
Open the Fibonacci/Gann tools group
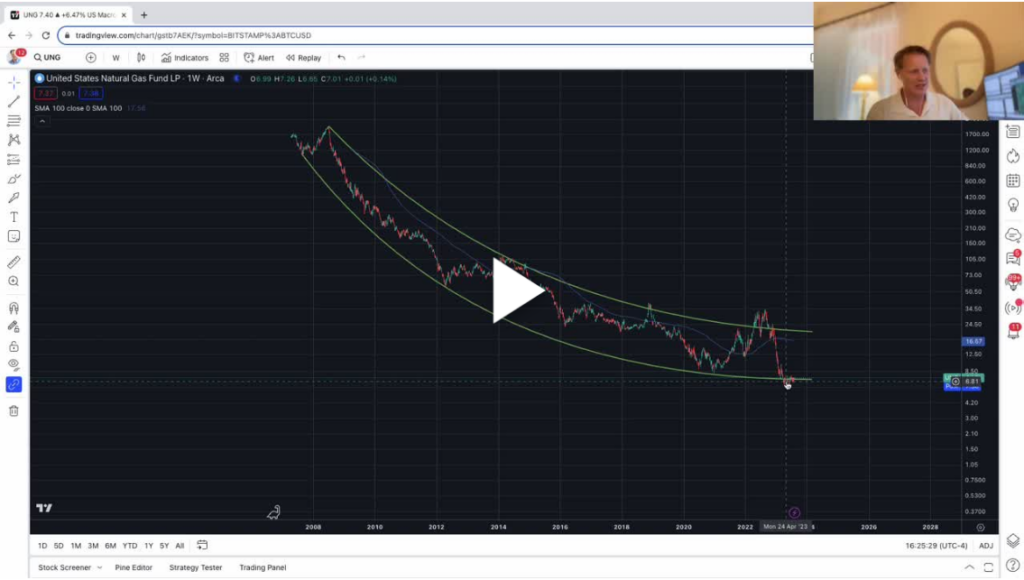14,121
